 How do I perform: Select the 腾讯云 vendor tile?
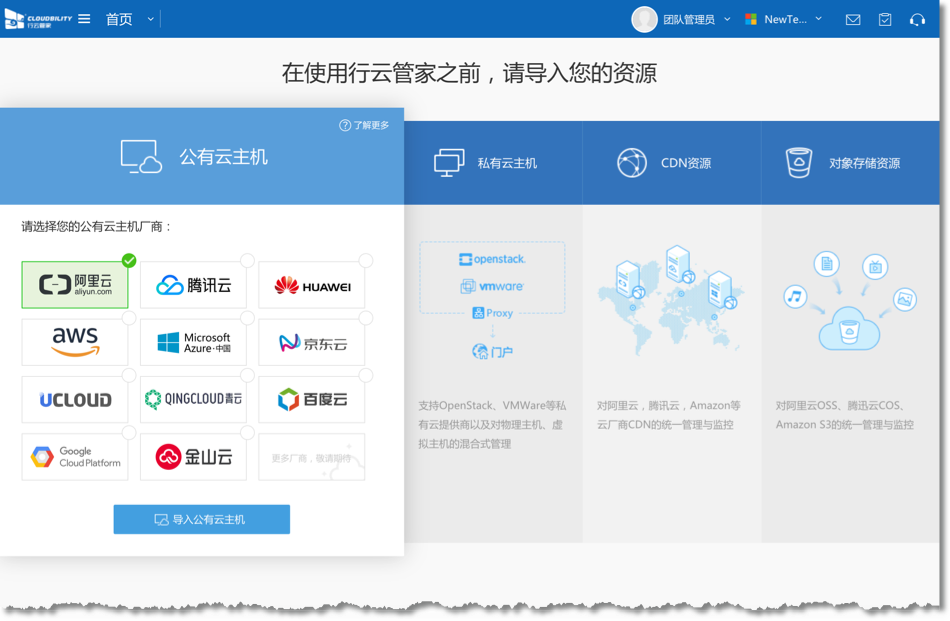click(x=193, y=285)
